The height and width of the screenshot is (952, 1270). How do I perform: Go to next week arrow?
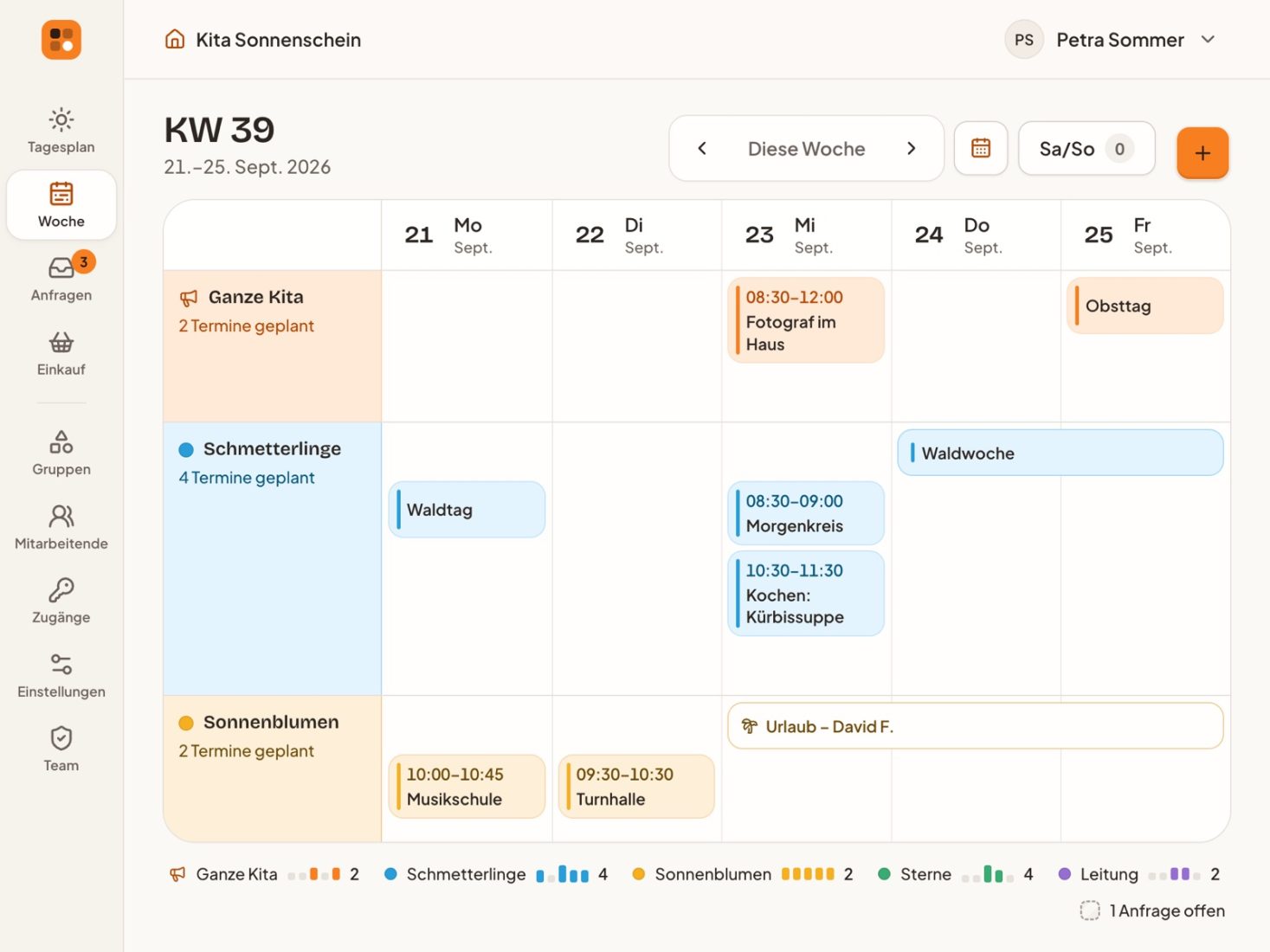(911, 149)
